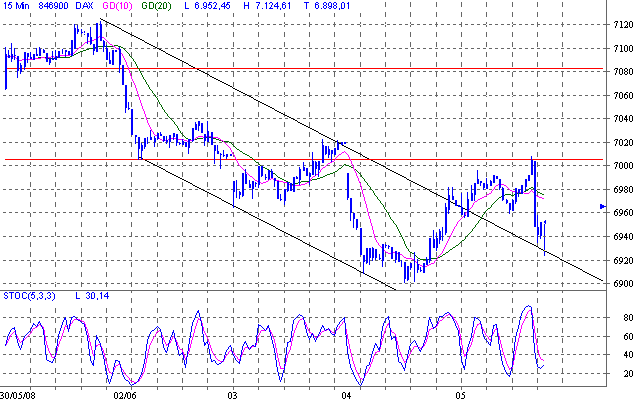
Task: Click the 846900 security number
Action: point(53,6)
